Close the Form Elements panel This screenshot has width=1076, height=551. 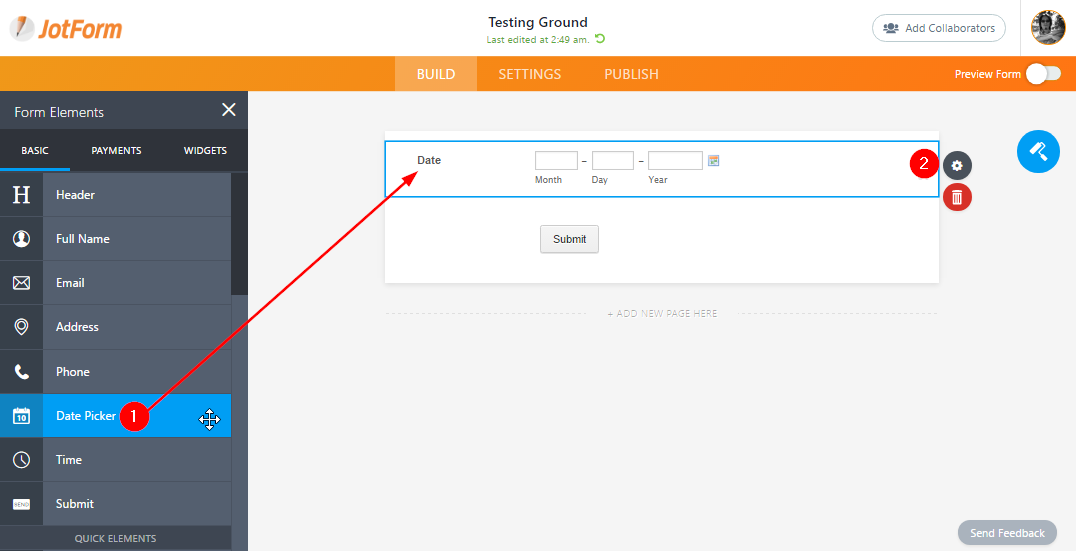tap(229, 110)
